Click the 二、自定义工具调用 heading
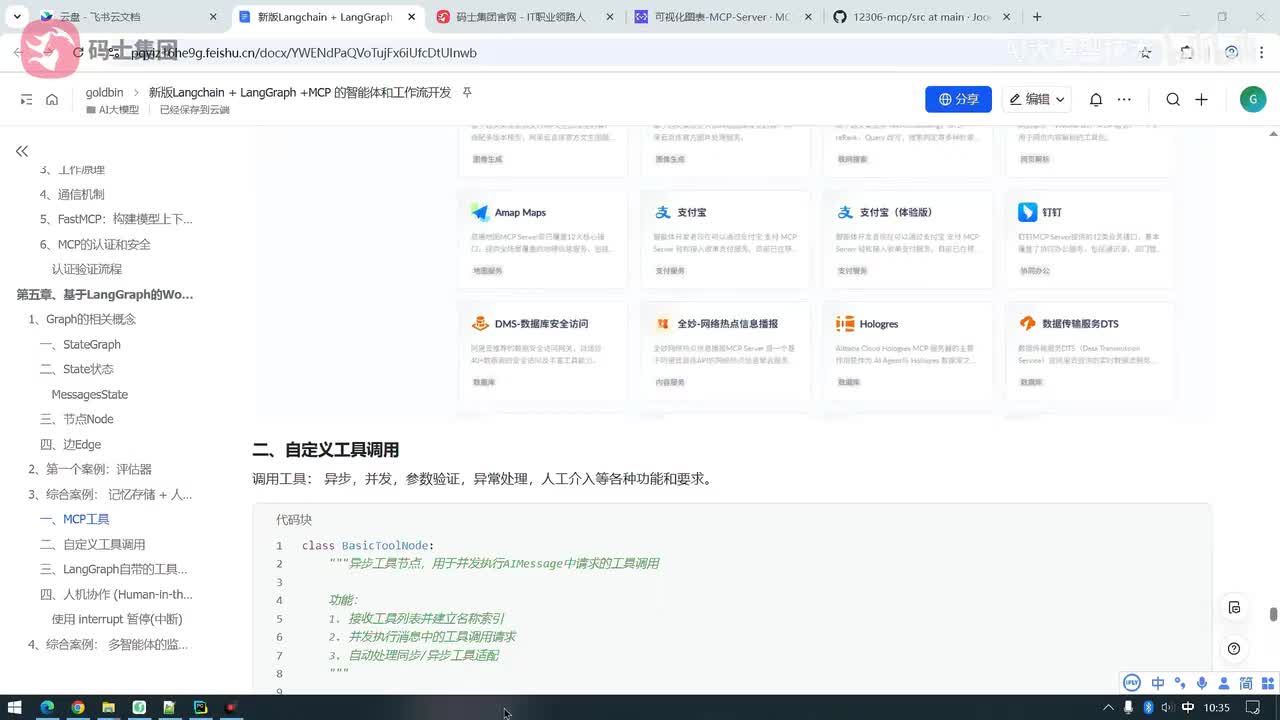Image resolution: width=1280 pixels, height=720 pixels. tap(326, 450)
